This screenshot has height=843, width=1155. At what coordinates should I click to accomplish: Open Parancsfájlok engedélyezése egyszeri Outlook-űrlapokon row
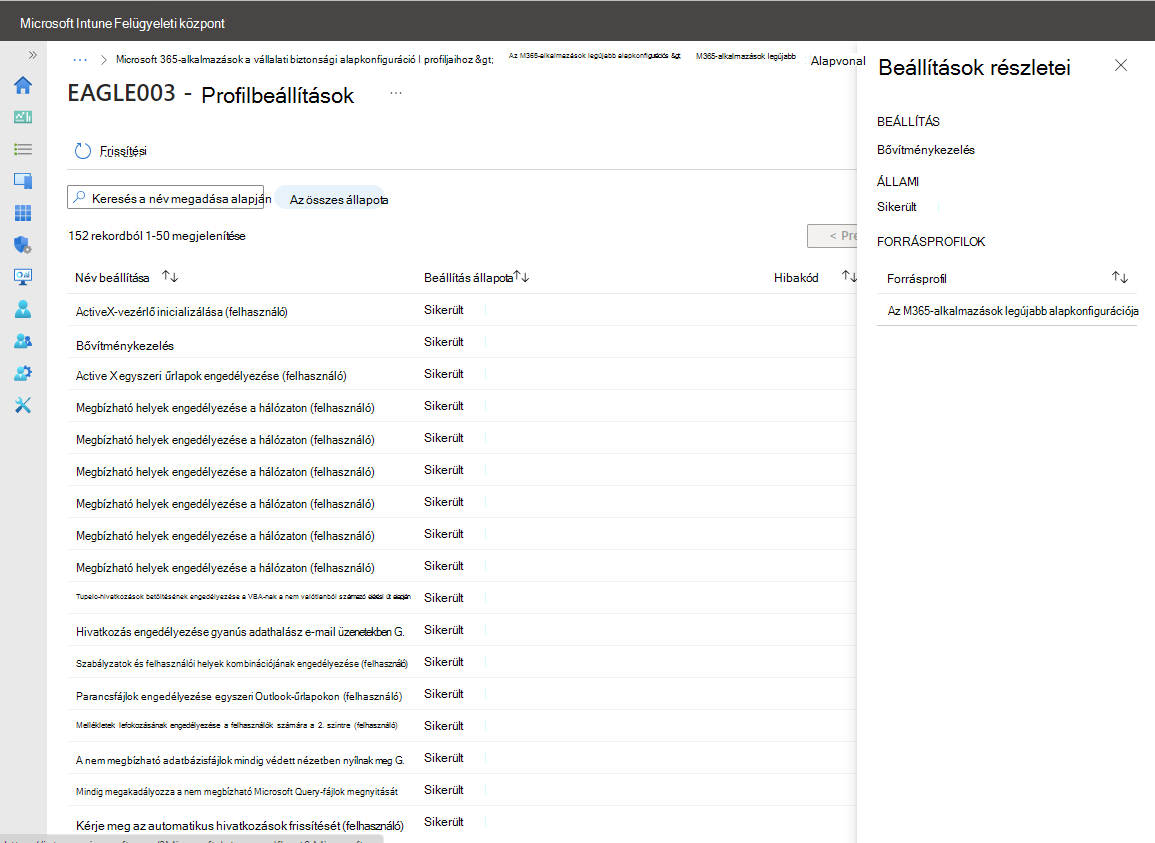tap(239, 696)
